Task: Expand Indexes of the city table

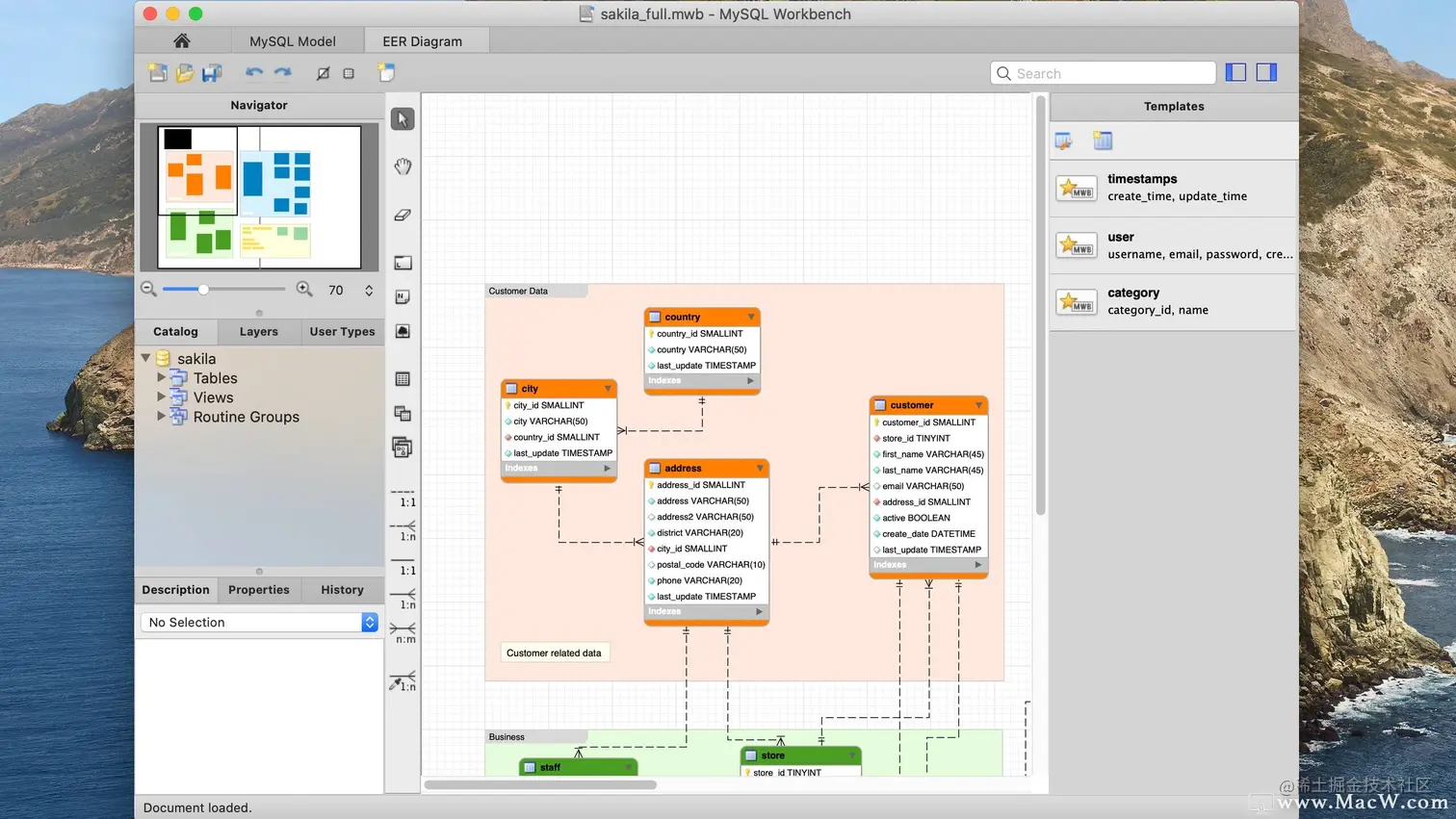Action: coord(608,469)
